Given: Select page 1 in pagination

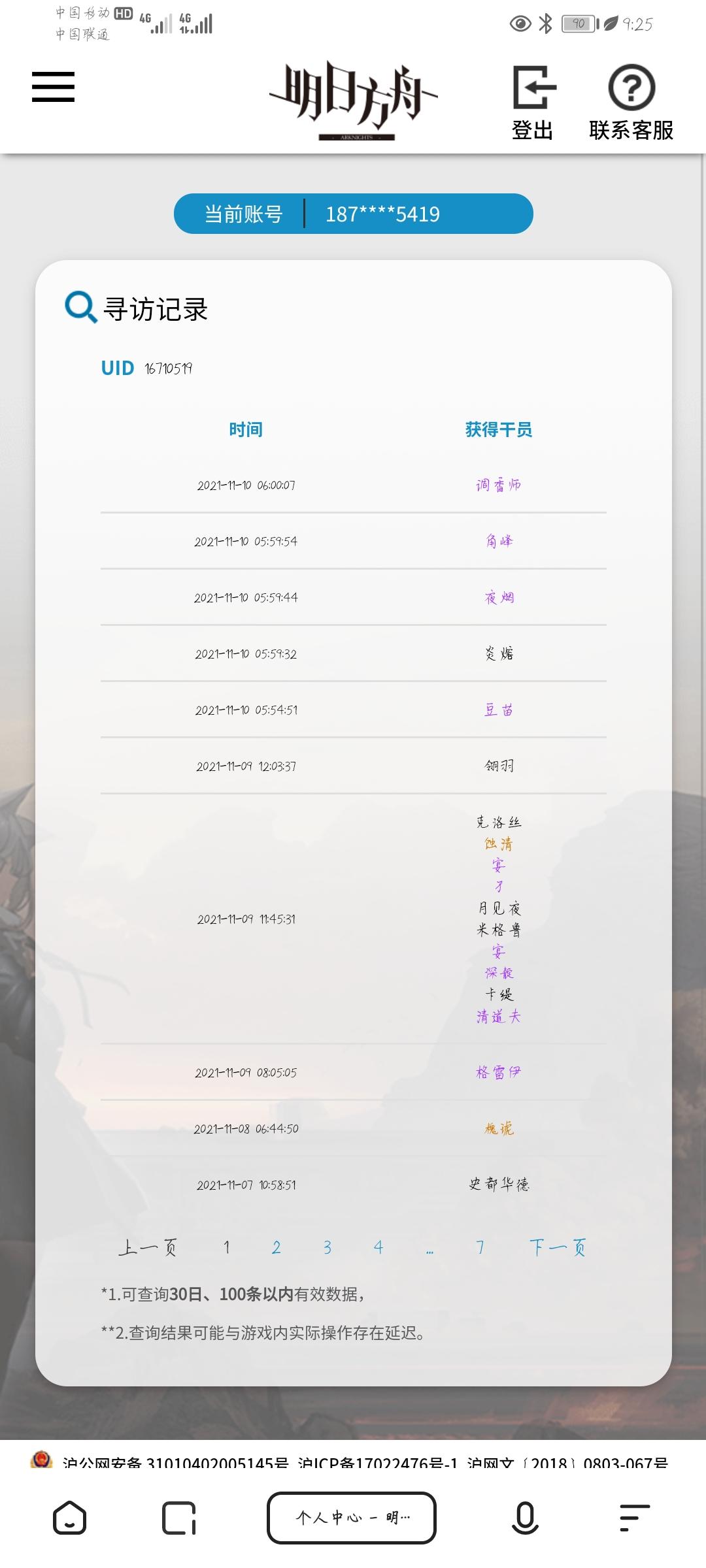Looking at the screenshot, I should (227, 1248).
